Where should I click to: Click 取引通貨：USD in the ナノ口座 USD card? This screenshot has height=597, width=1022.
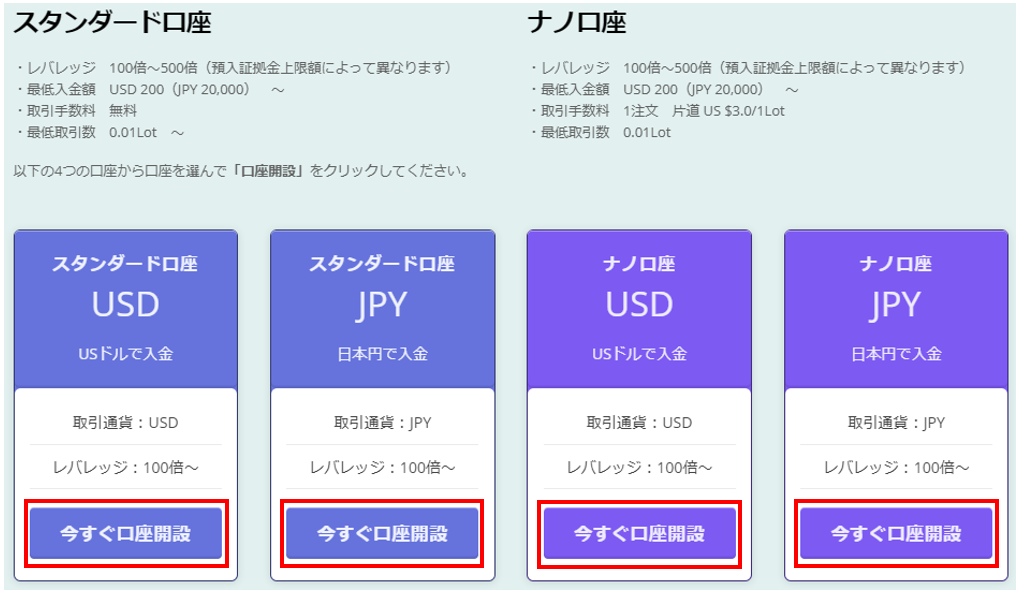coord(639,422)
